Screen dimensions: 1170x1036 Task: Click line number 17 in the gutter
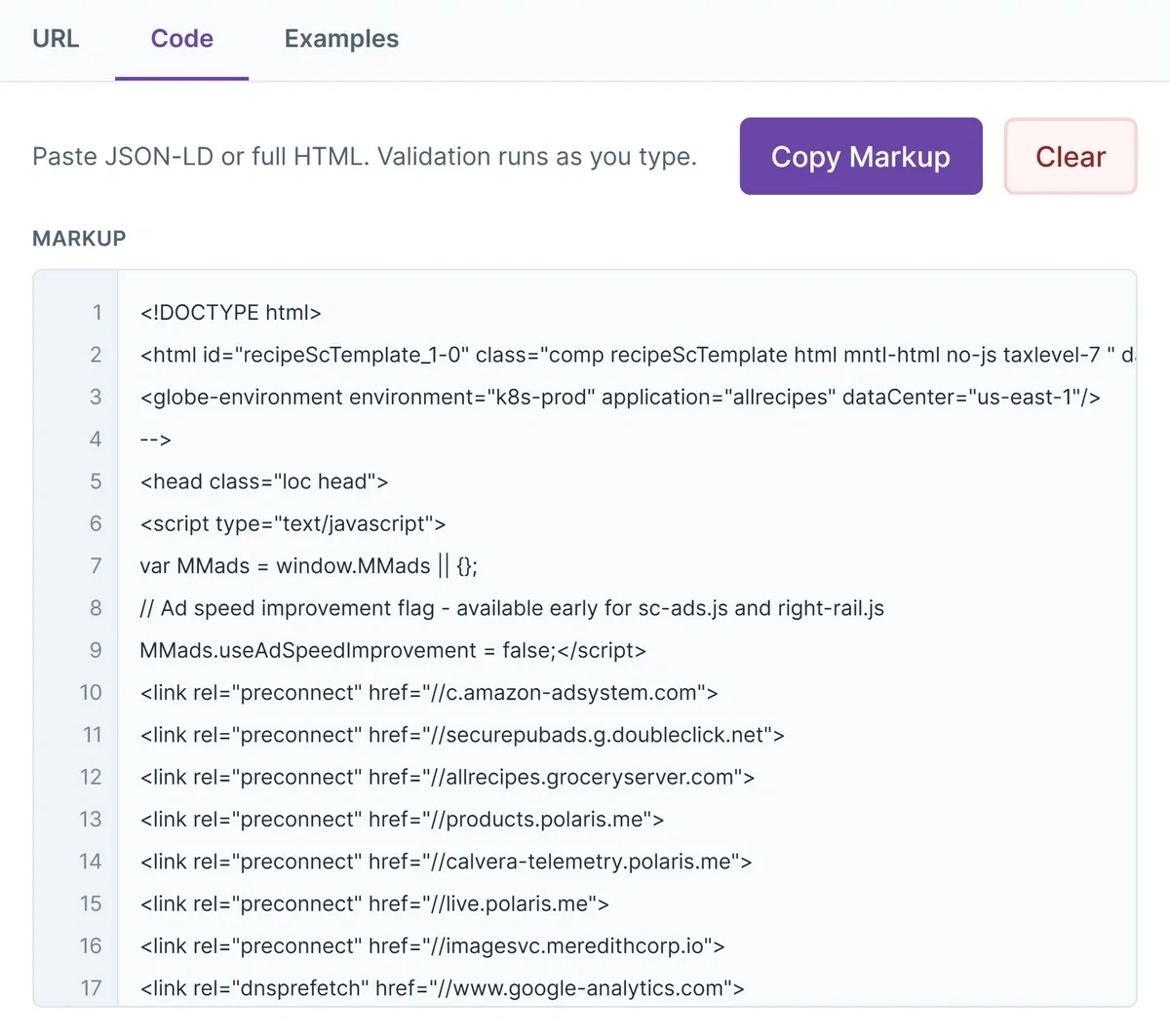(91, 988)
